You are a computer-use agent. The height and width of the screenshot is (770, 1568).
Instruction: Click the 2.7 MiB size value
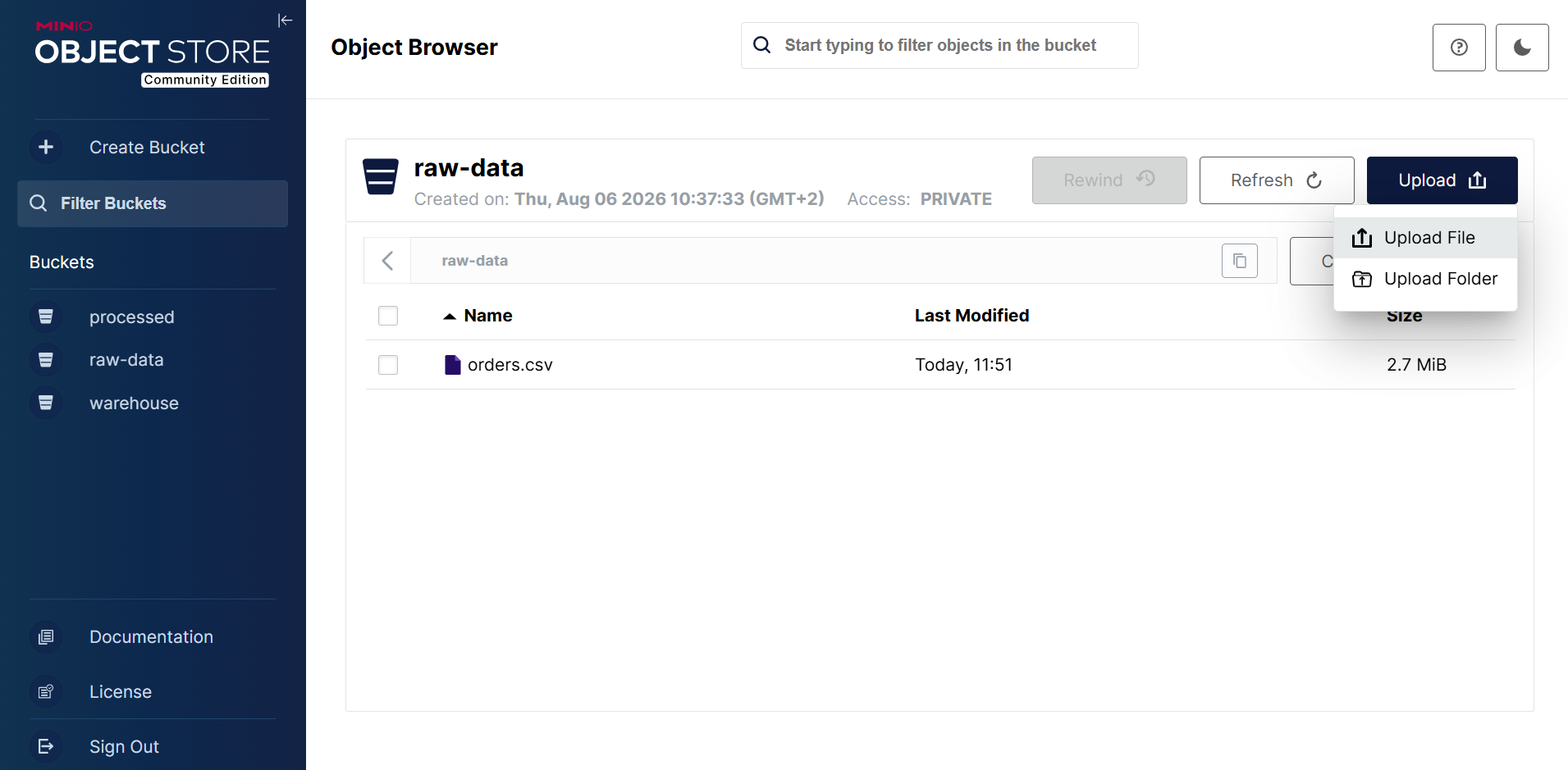(1416, 365)
